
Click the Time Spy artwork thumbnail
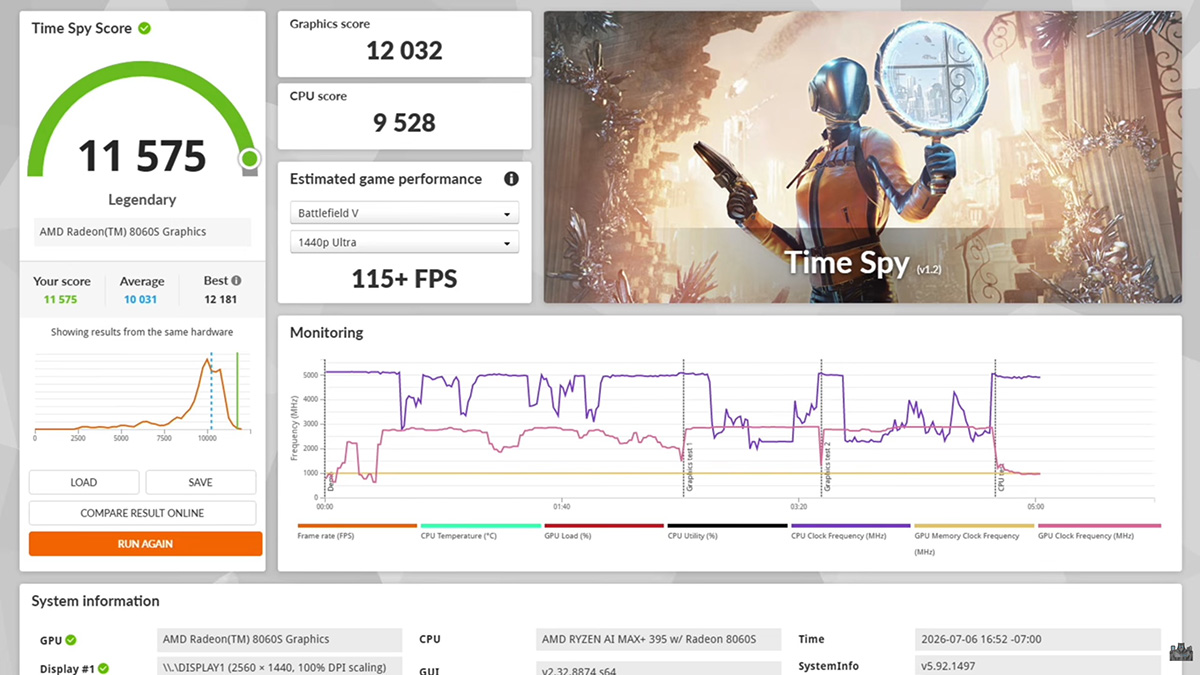point(863,157)
